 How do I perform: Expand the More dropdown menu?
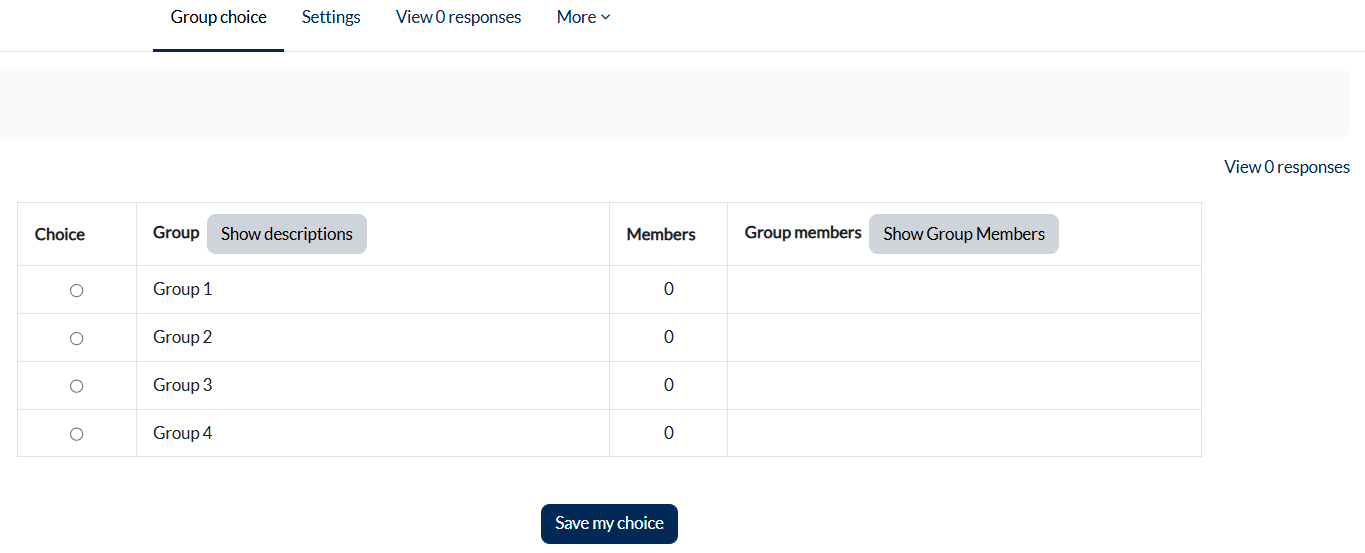tap(583, 17)
